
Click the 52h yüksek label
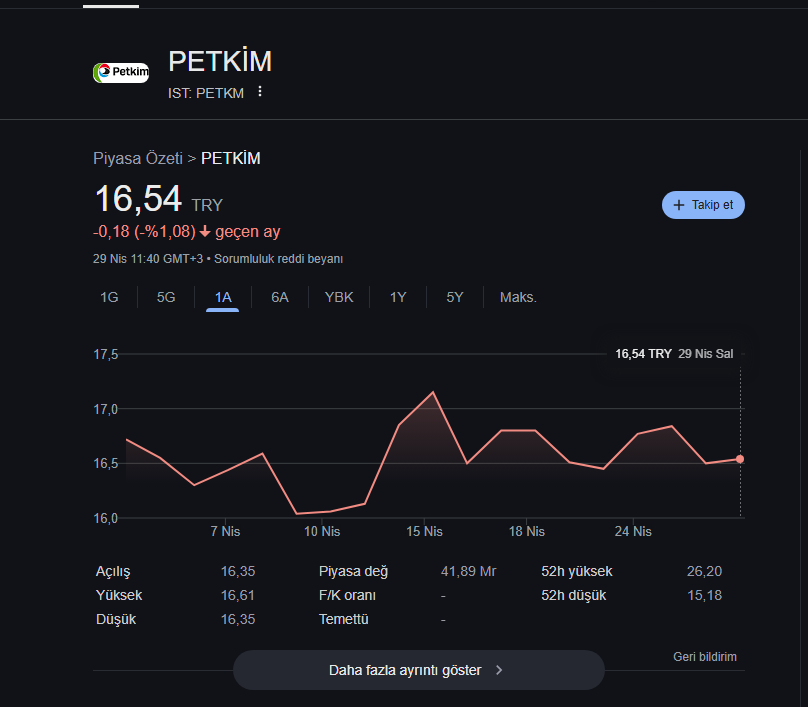(577, 571)
